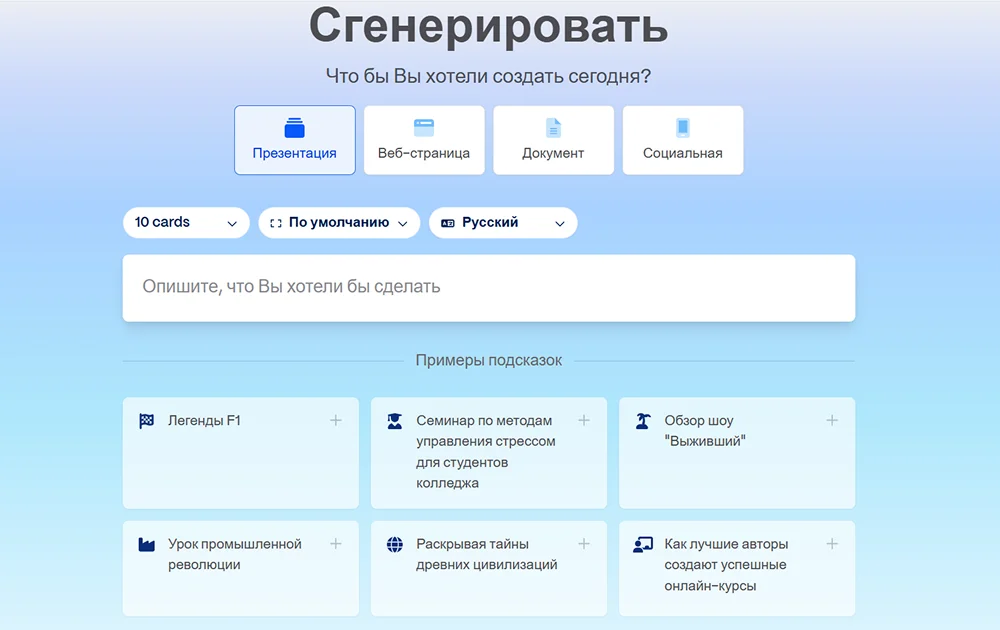Select the Презентация tab
The height and width of the screenshot is (630, 1000).
[x=295, y=141]
